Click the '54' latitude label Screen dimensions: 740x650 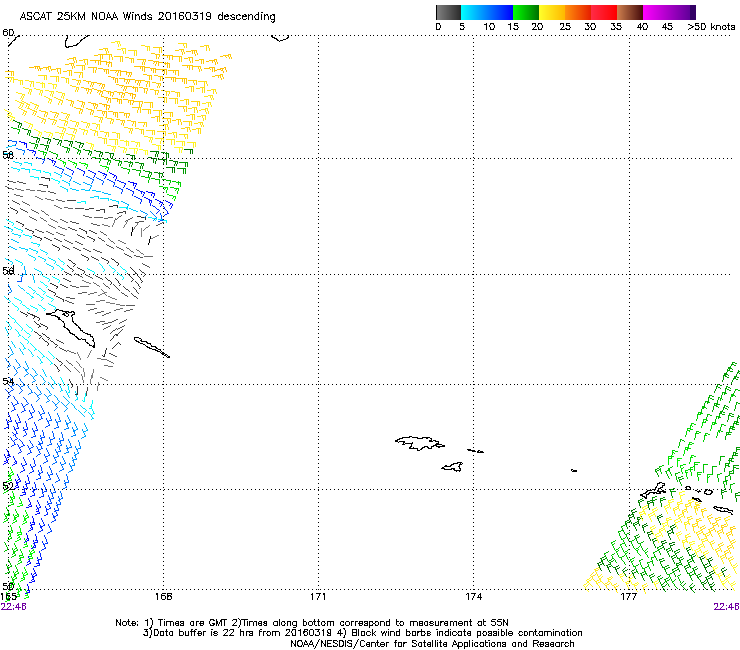click(x=8, y=381)
